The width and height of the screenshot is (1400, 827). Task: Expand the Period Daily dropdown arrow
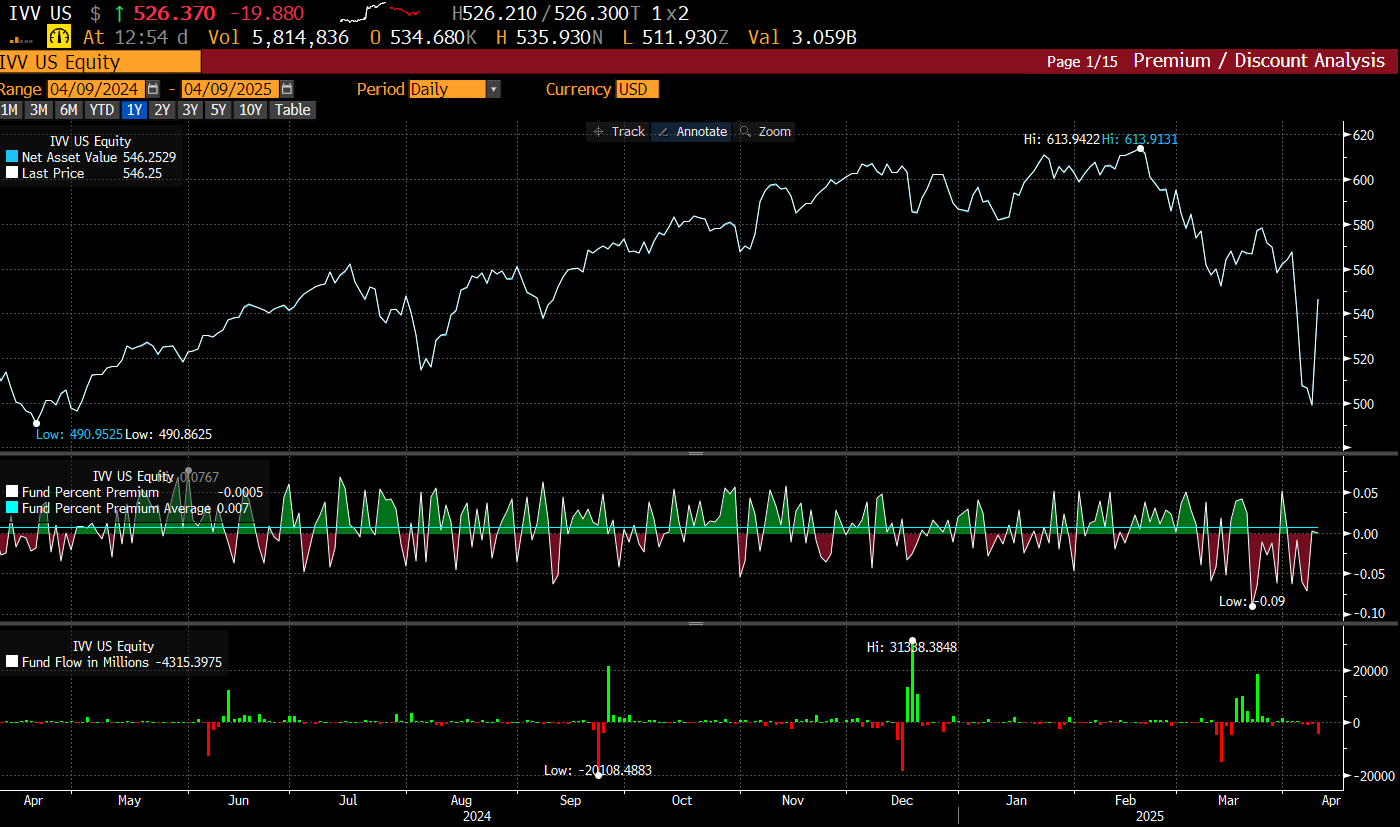click(x=492, y=89)
